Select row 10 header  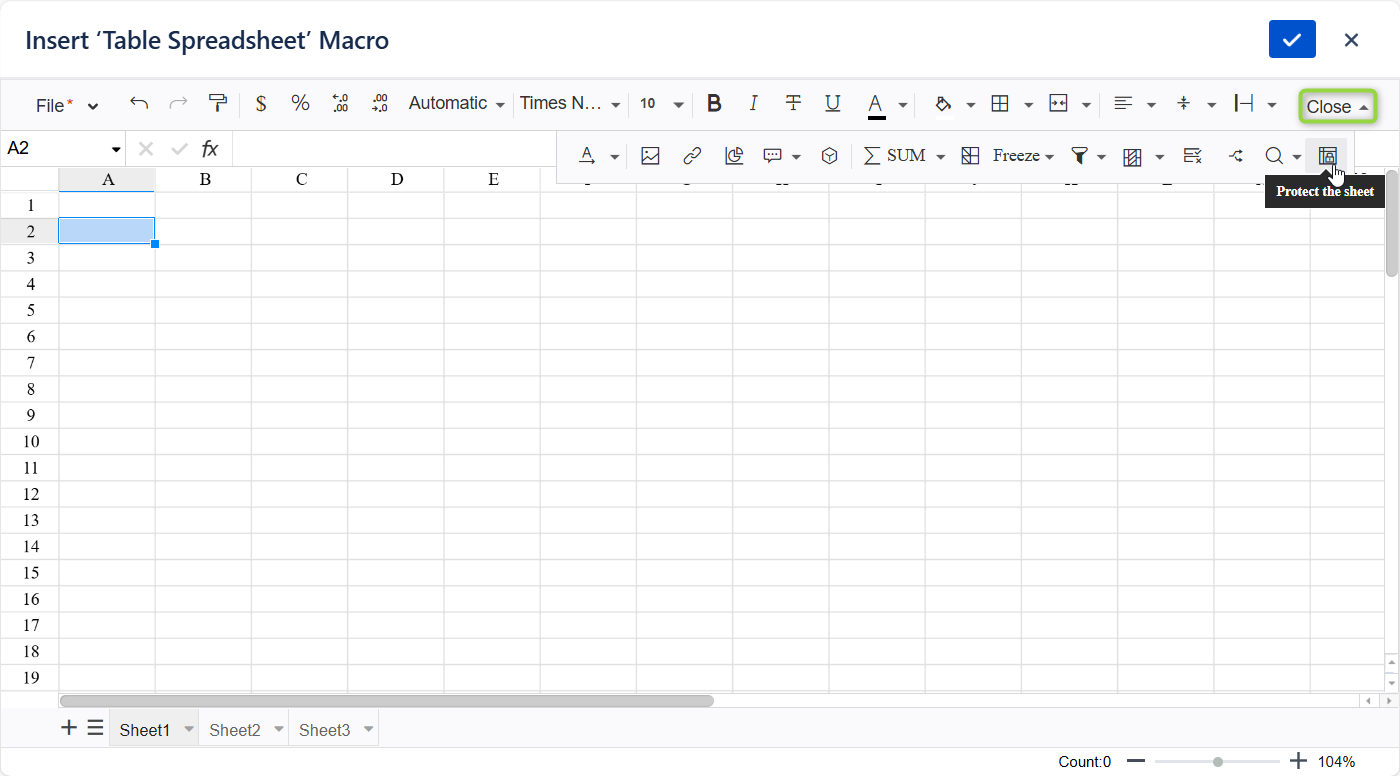click(30, 441)
